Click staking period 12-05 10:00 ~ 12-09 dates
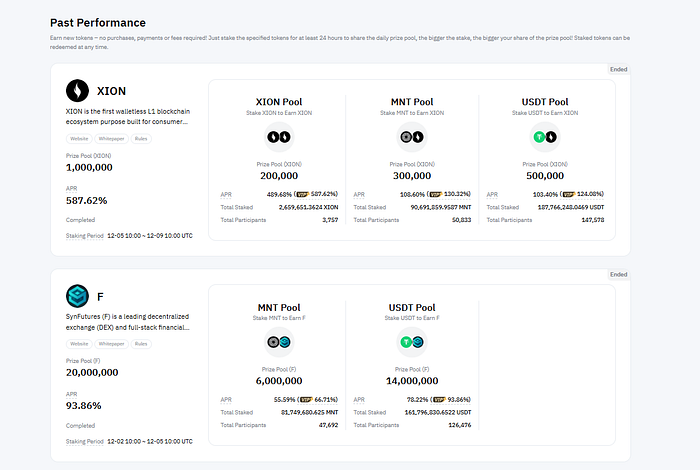The height and width of the screenshot is (470, 700). click(x=150, y=236)
